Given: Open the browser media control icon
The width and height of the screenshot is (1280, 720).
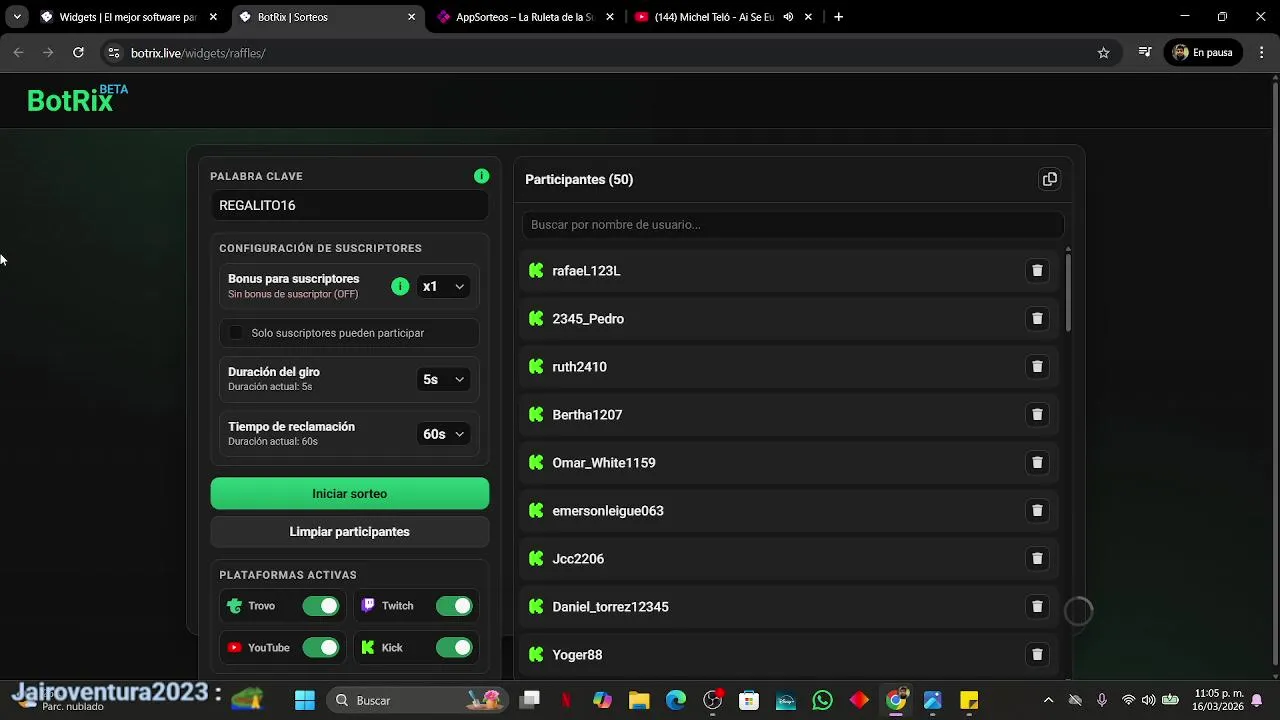Looking at the screenshot, I should point(1145,53).
